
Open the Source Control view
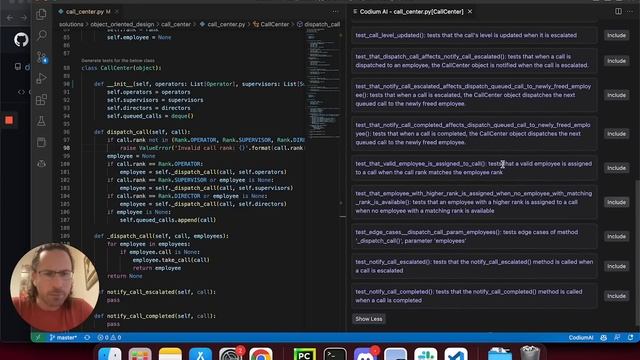[41, 57]
